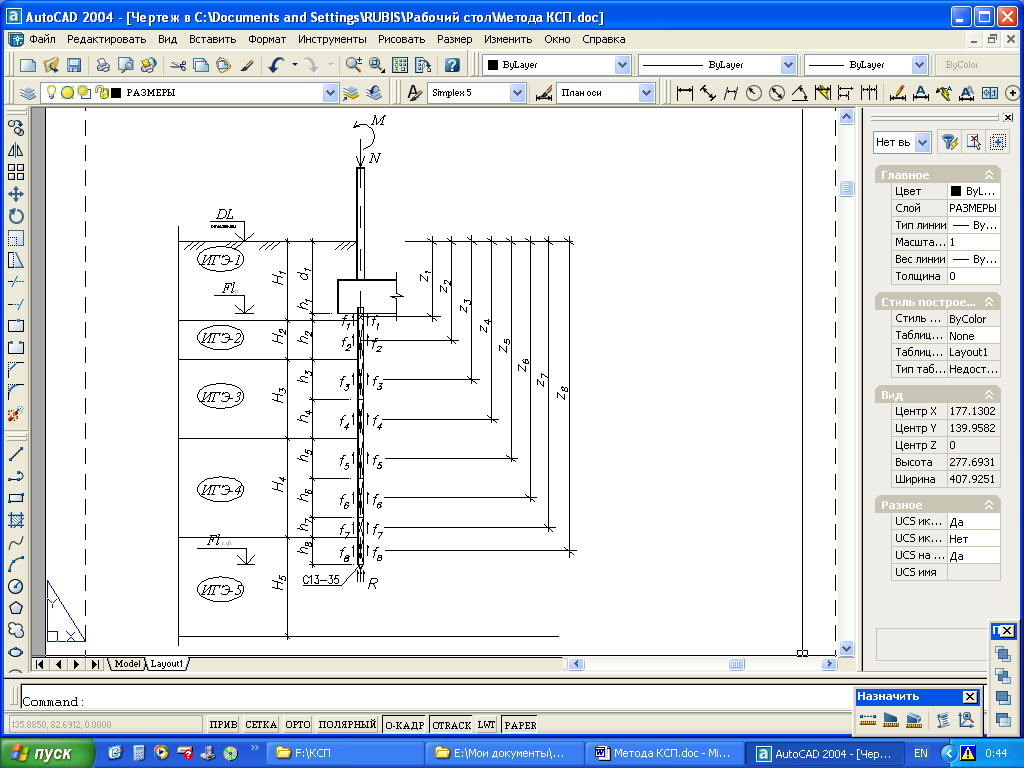Click the Цвет ByLayer color swatch
This screenshot has width=1024, height=768.
(955, 191)
